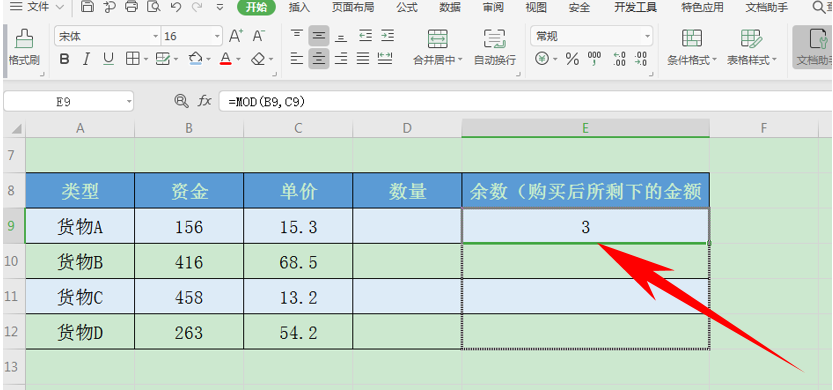Screen dimensions: 833x390
Task: Click the distributed alignment icon
Action: [x=385, y=58]
